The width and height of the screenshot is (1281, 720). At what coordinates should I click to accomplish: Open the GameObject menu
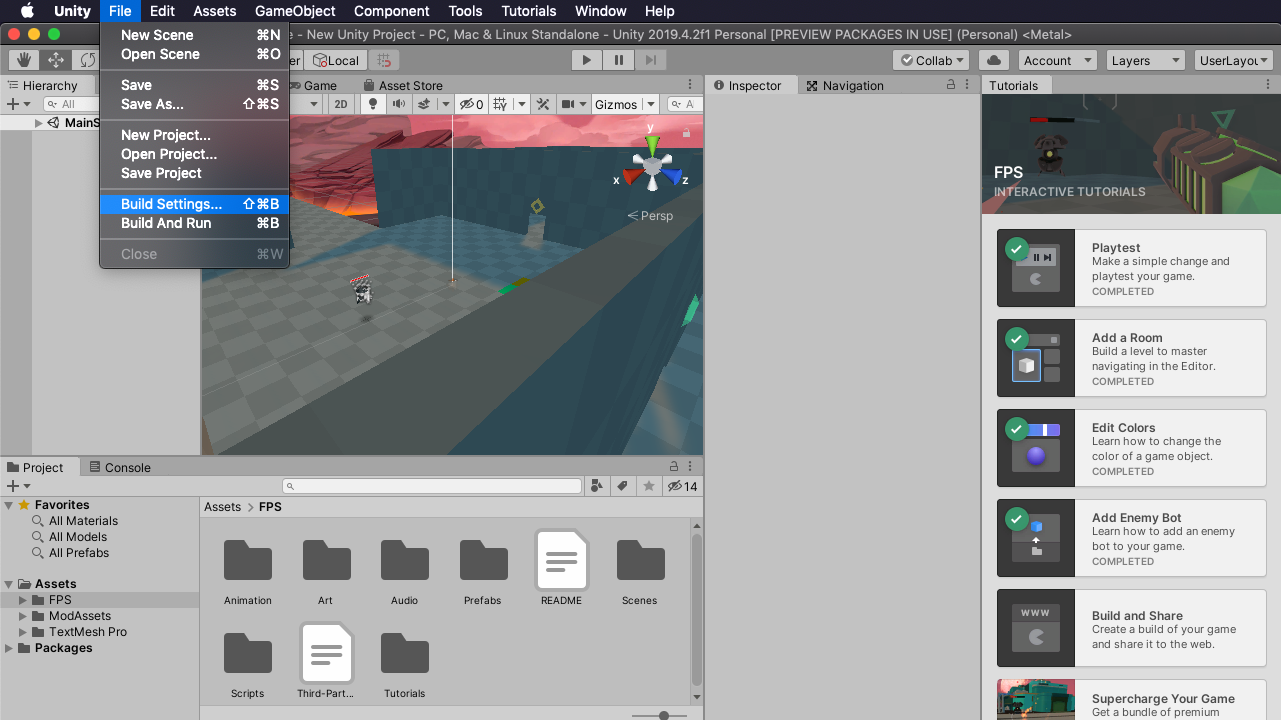[x=294, y=11]
